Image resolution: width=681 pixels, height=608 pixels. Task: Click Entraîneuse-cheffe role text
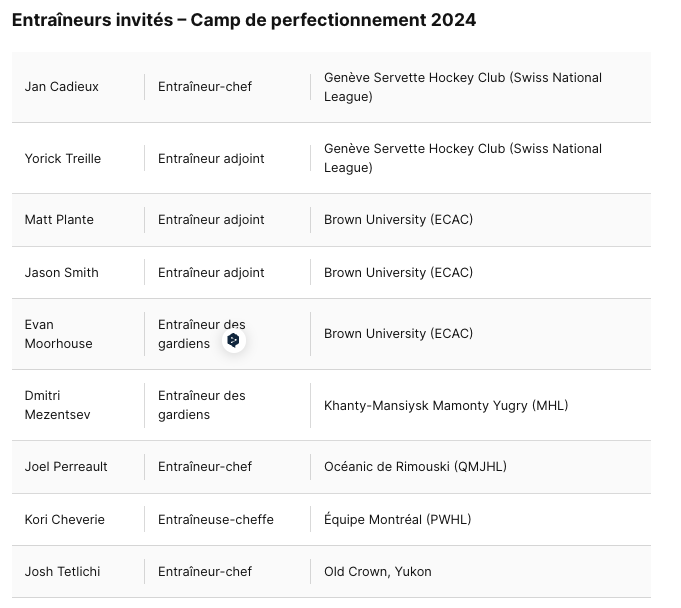pos(216,519)
